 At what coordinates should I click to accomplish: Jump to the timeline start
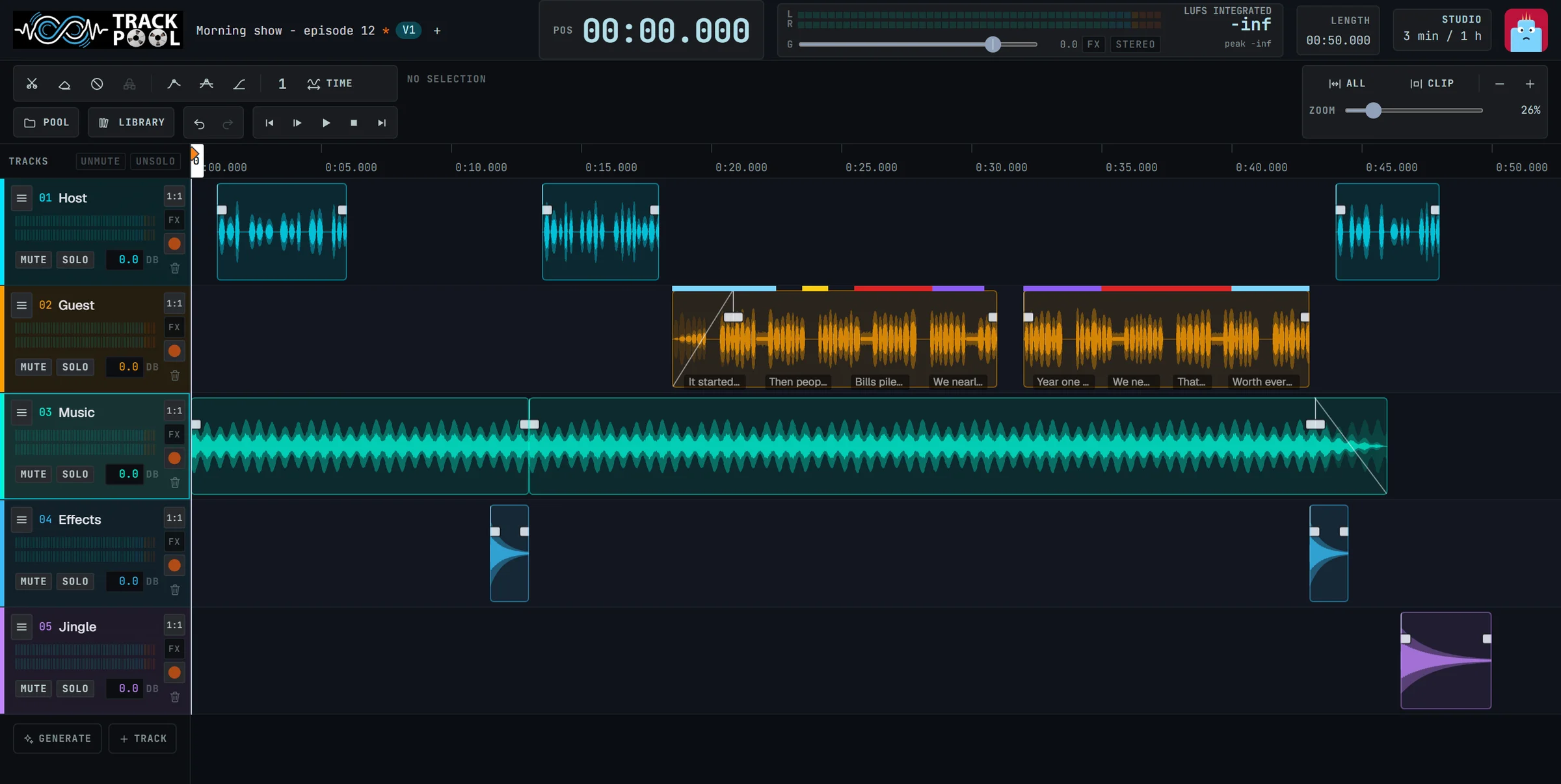tap(269, 123)
